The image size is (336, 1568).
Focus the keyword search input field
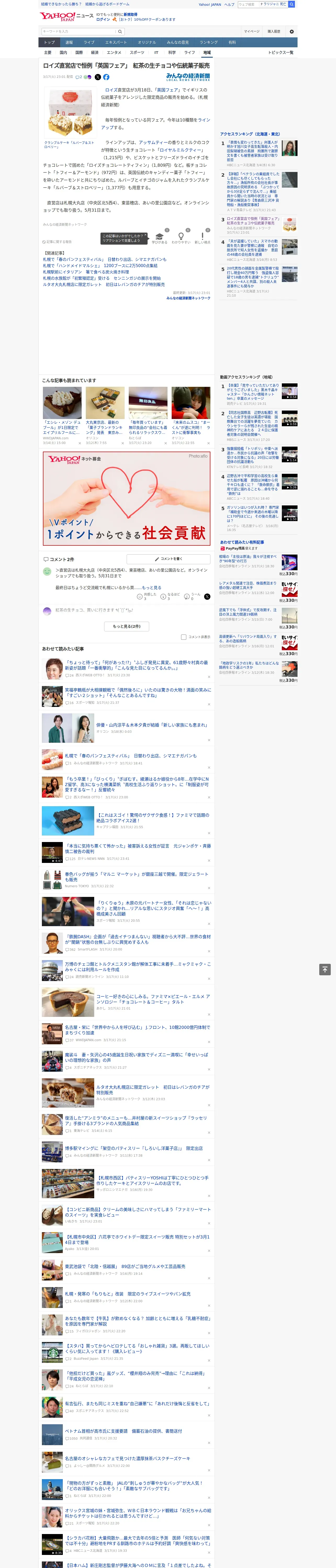78,31
